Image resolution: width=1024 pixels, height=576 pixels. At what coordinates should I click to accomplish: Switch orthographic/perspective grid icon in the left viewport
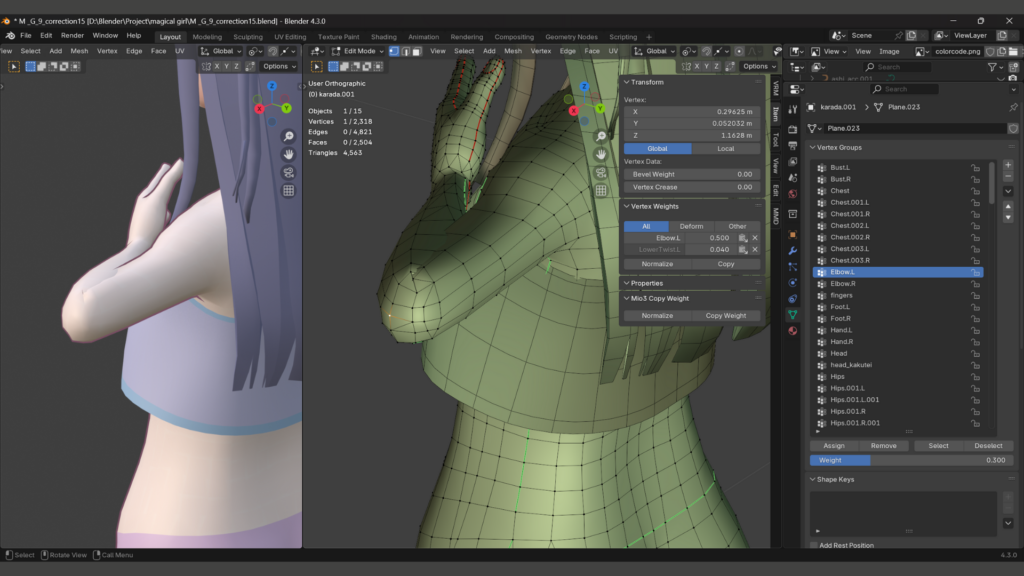[288, 190]
